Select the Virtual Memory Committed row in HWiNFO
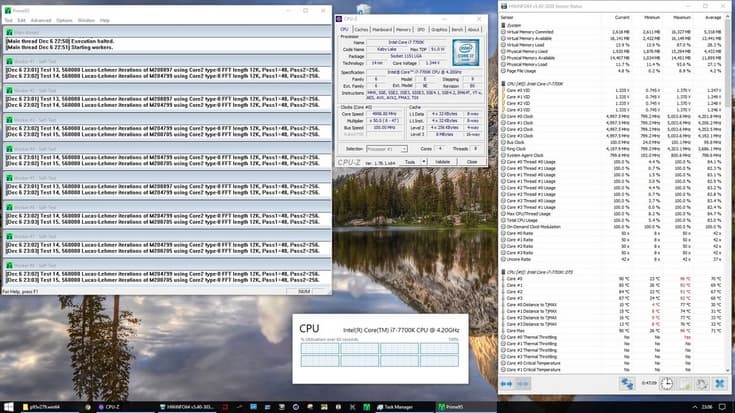Screen dimensions: 735x413 coord(612,32)
